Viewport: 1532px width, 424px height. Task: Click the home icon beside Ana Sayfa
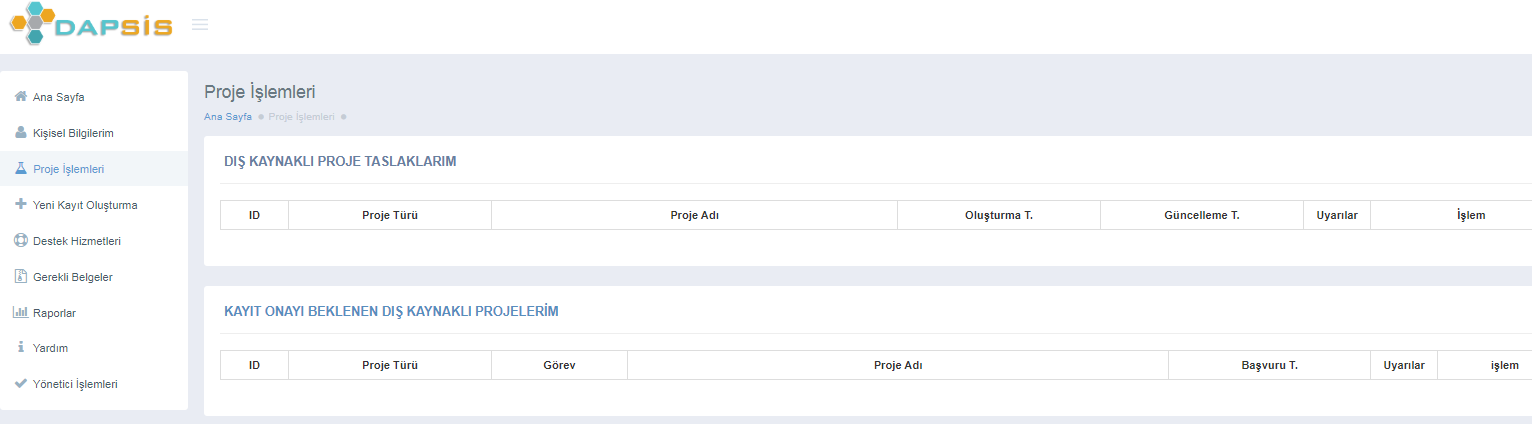(20, 97)
